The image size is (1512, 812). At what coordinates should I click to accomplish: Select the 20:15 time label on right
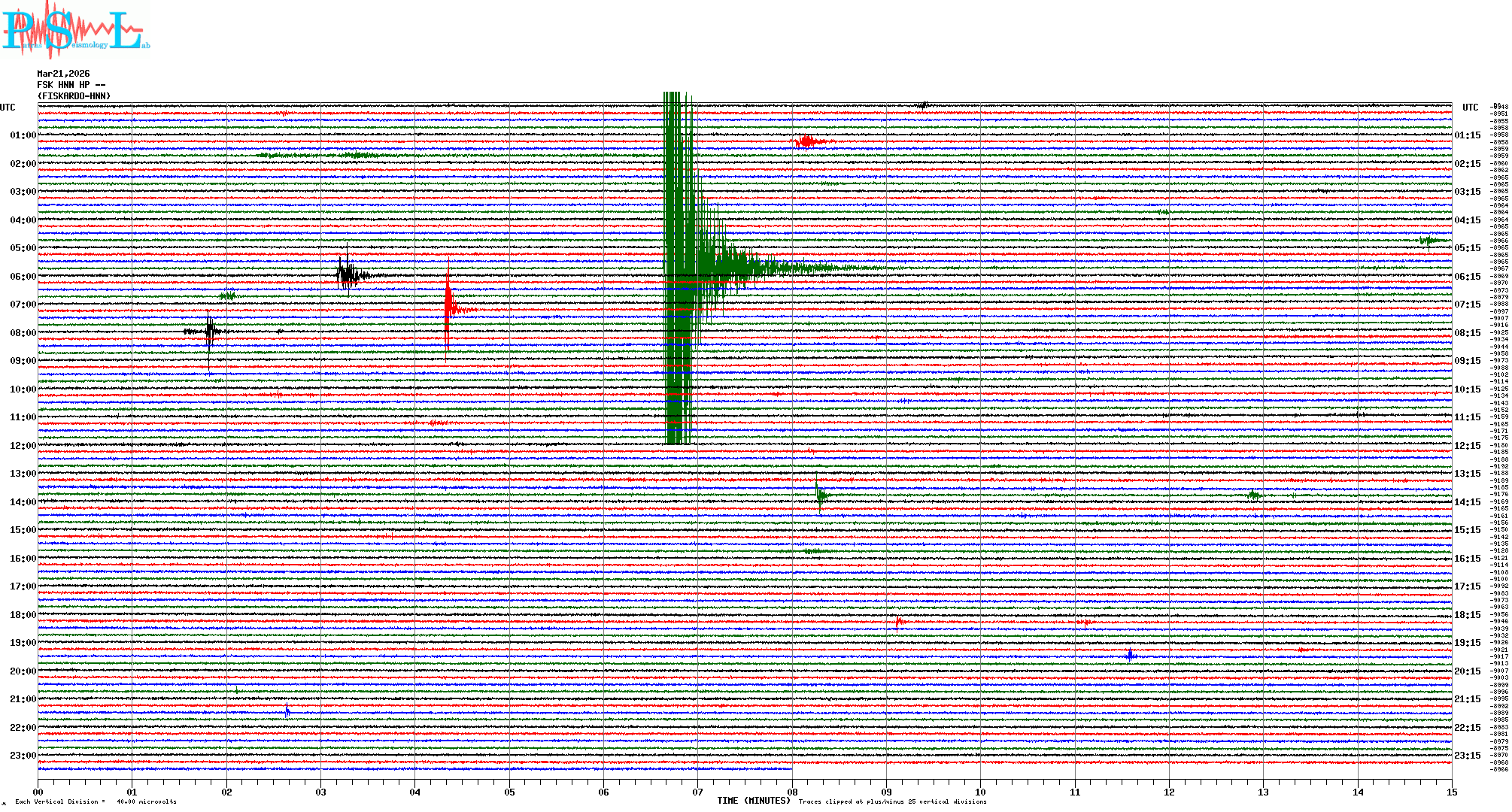(1467, 671)
